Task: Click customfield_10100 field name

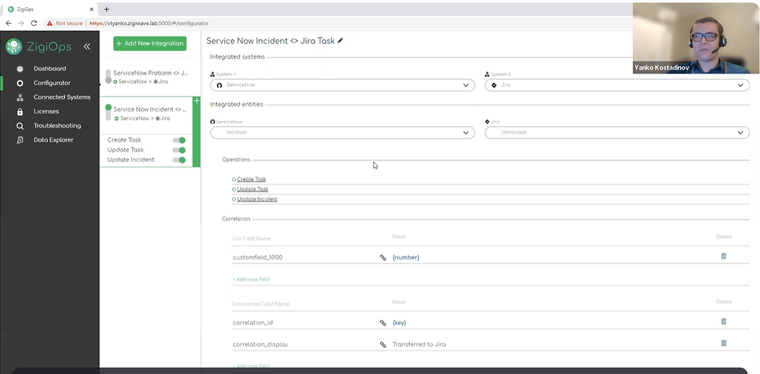Action: coord(257,257)
